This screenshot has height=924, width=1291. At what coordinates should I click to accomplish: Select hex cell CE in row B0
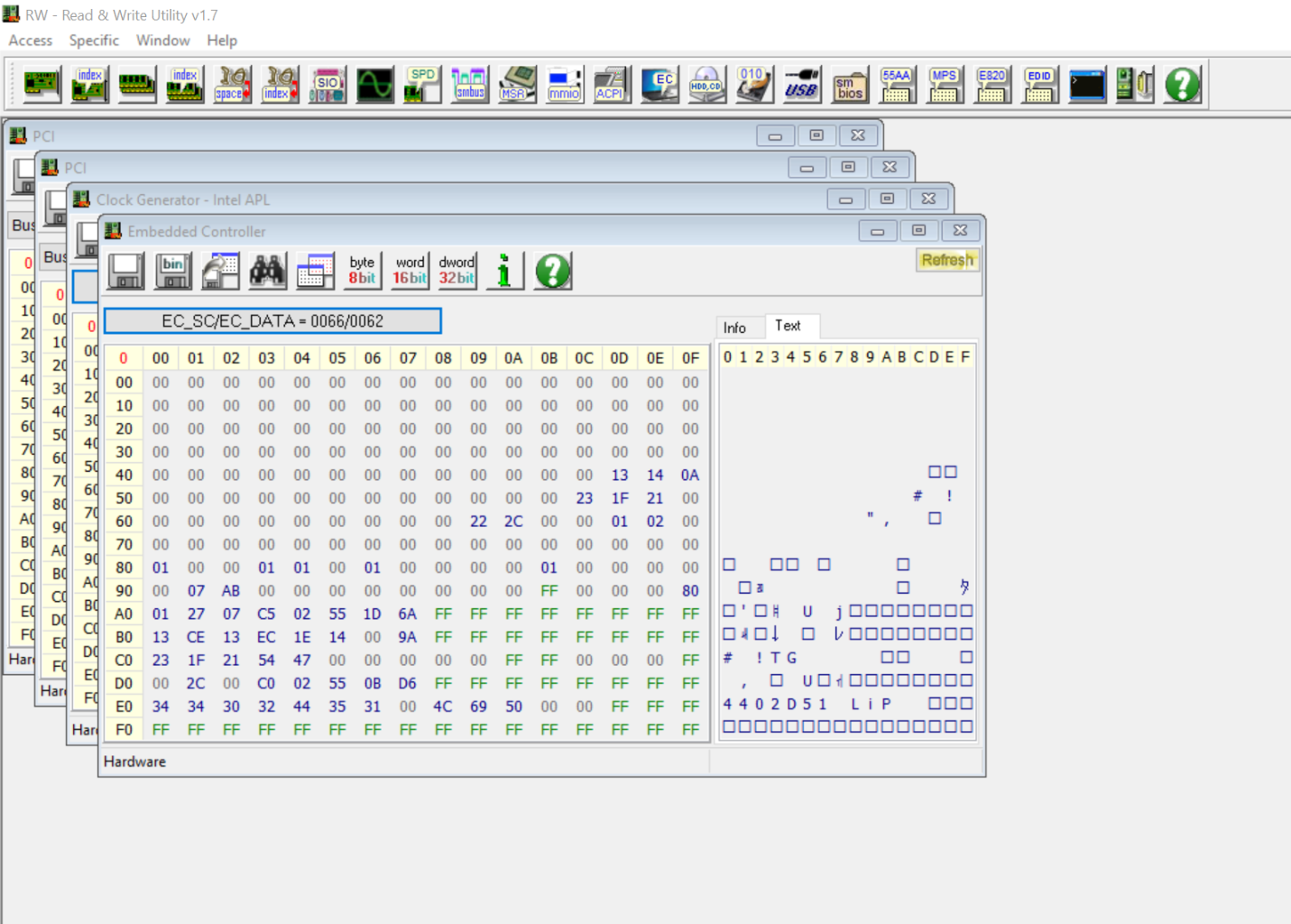(x=196, y=637)
